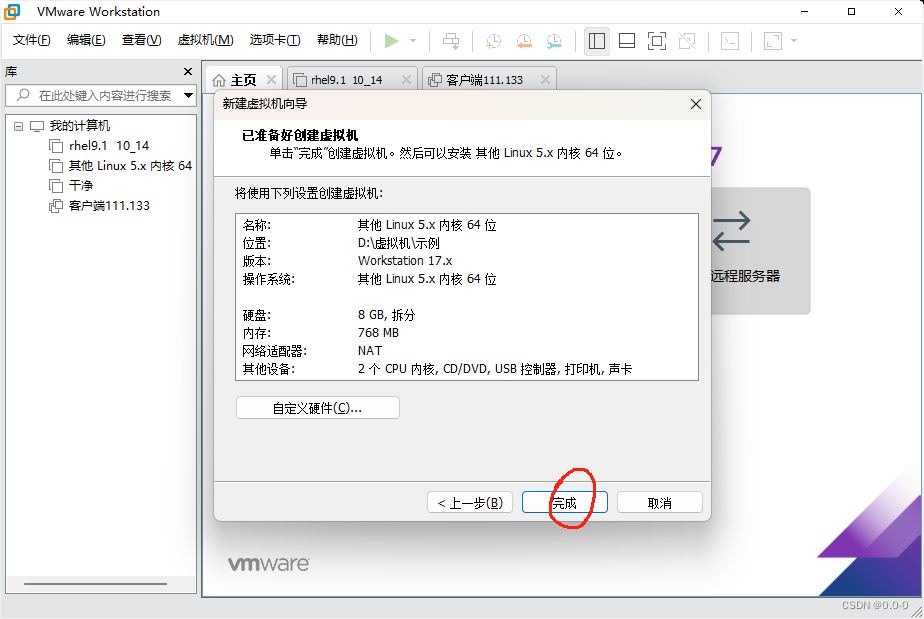
Task: Toggle the library sidebar view icon
Action: click(x=596, y=41)
